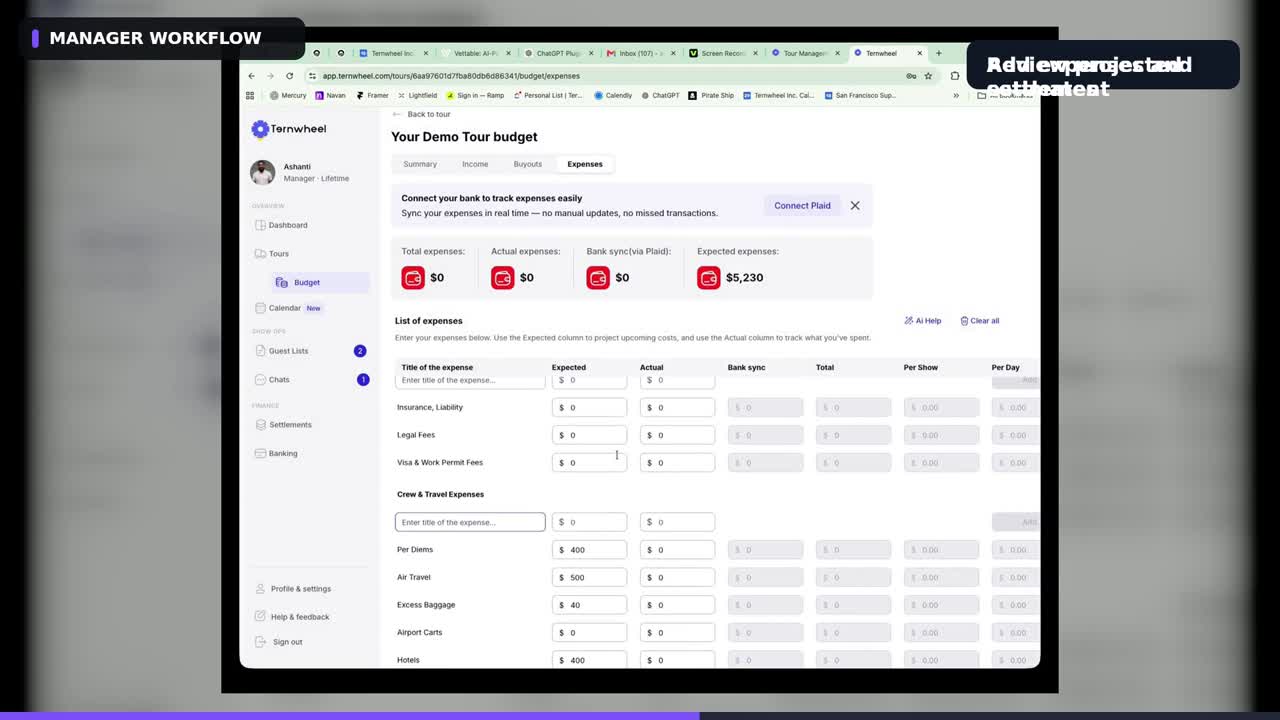1280x720 pixels.
Task: Focus the Crew & Travel expense title field
Action: pos(470,522)
